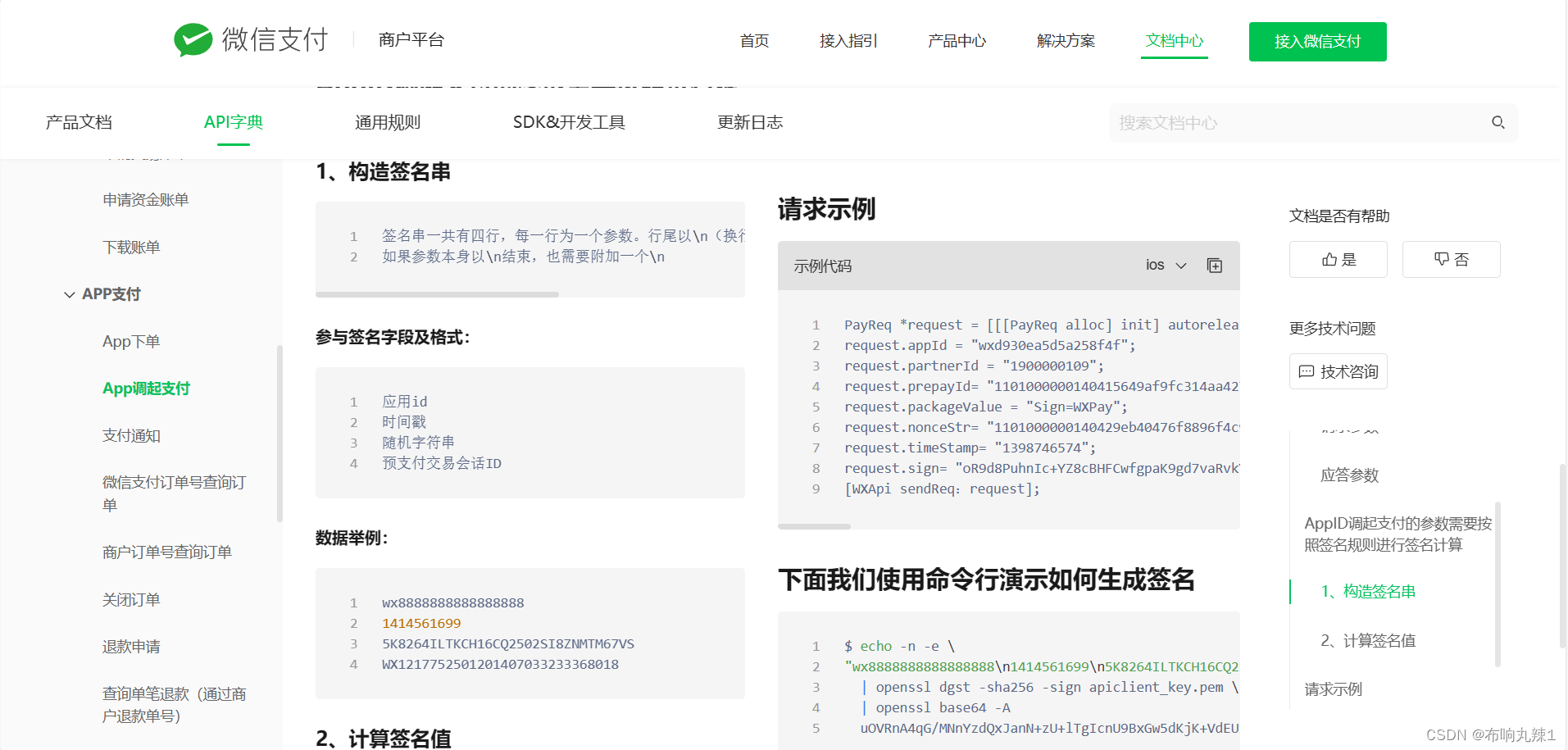Click the 接入微信支付 green button

[x=1318, y=42]
